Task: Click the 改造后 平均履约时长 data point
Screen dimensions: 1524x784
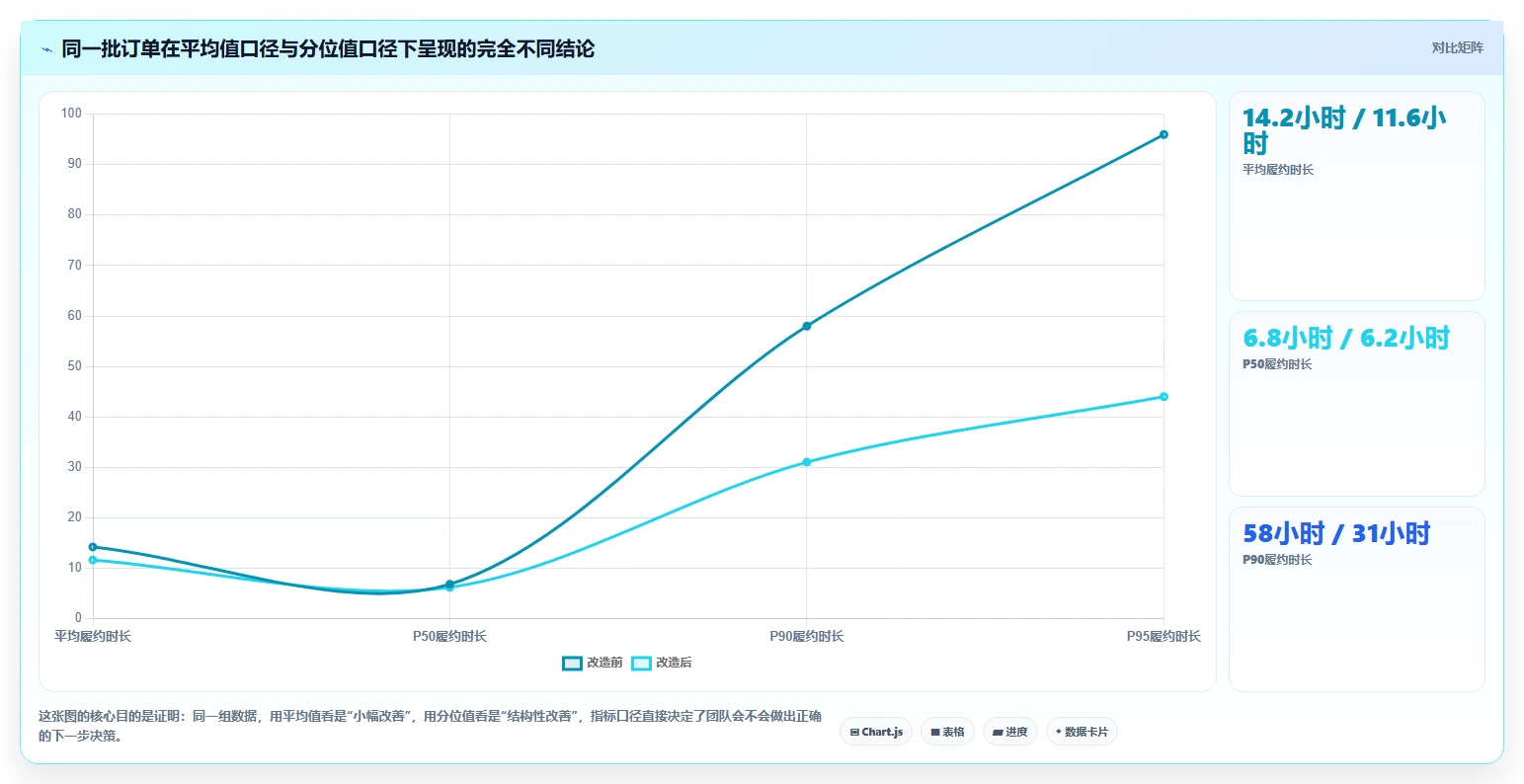Action: pyautogui.click(x=93, y=560)
